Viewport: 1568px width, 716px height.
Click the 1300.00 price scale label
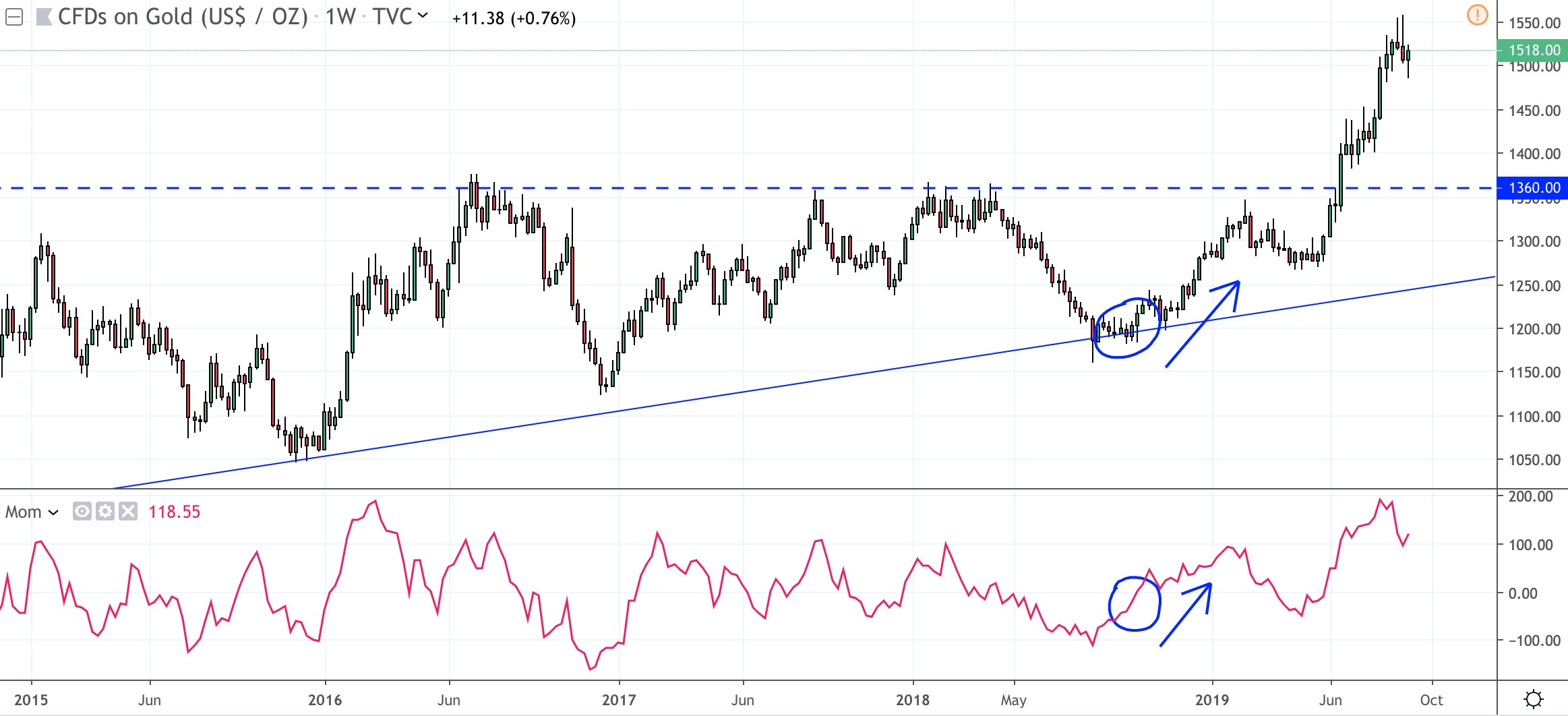(x=1534, y=241)
